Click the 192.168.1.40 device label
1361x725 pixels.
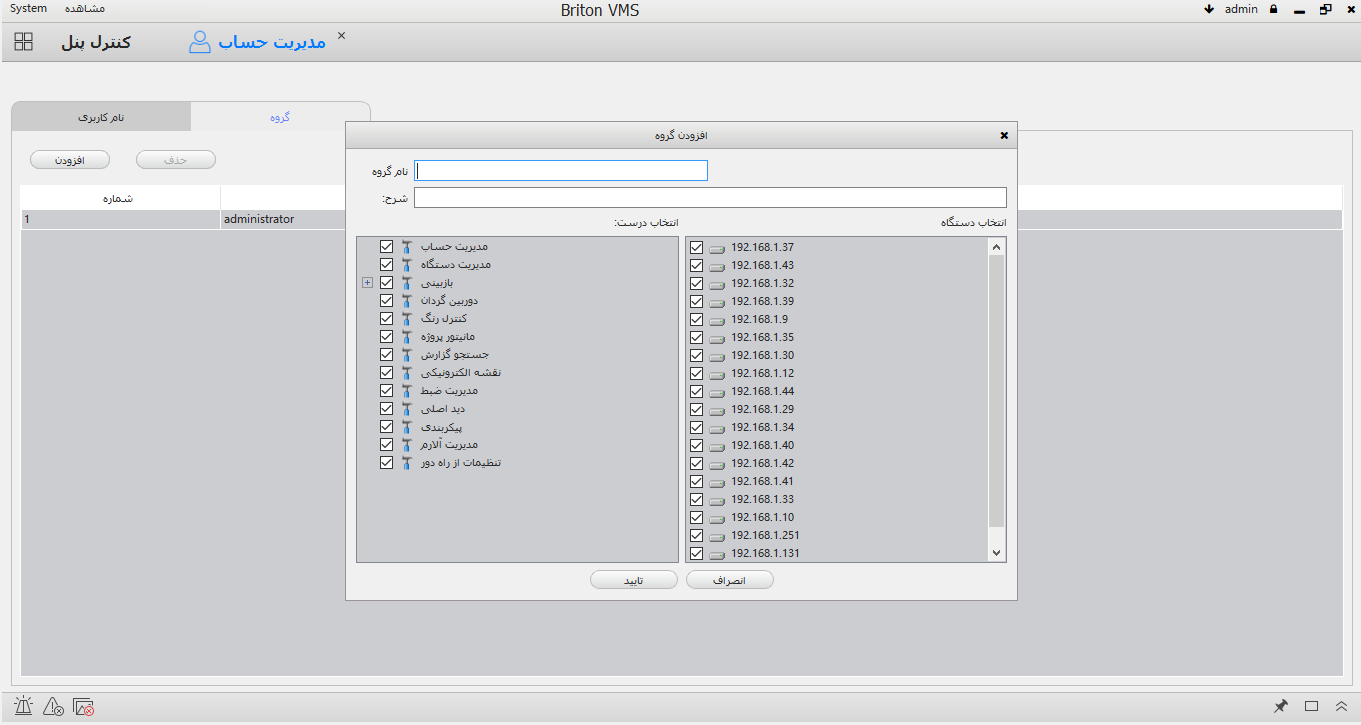point(762,445)
